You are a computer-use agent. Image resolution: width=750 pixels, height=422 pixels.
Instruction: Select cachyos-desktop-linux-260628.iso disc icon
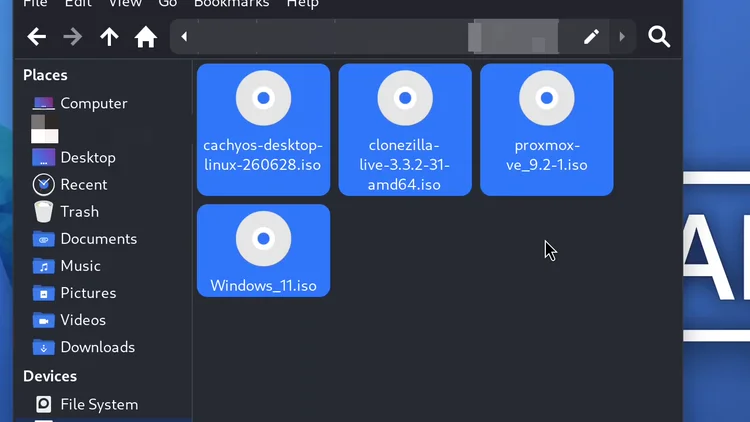pyautogui.click(x=264, y=98)
